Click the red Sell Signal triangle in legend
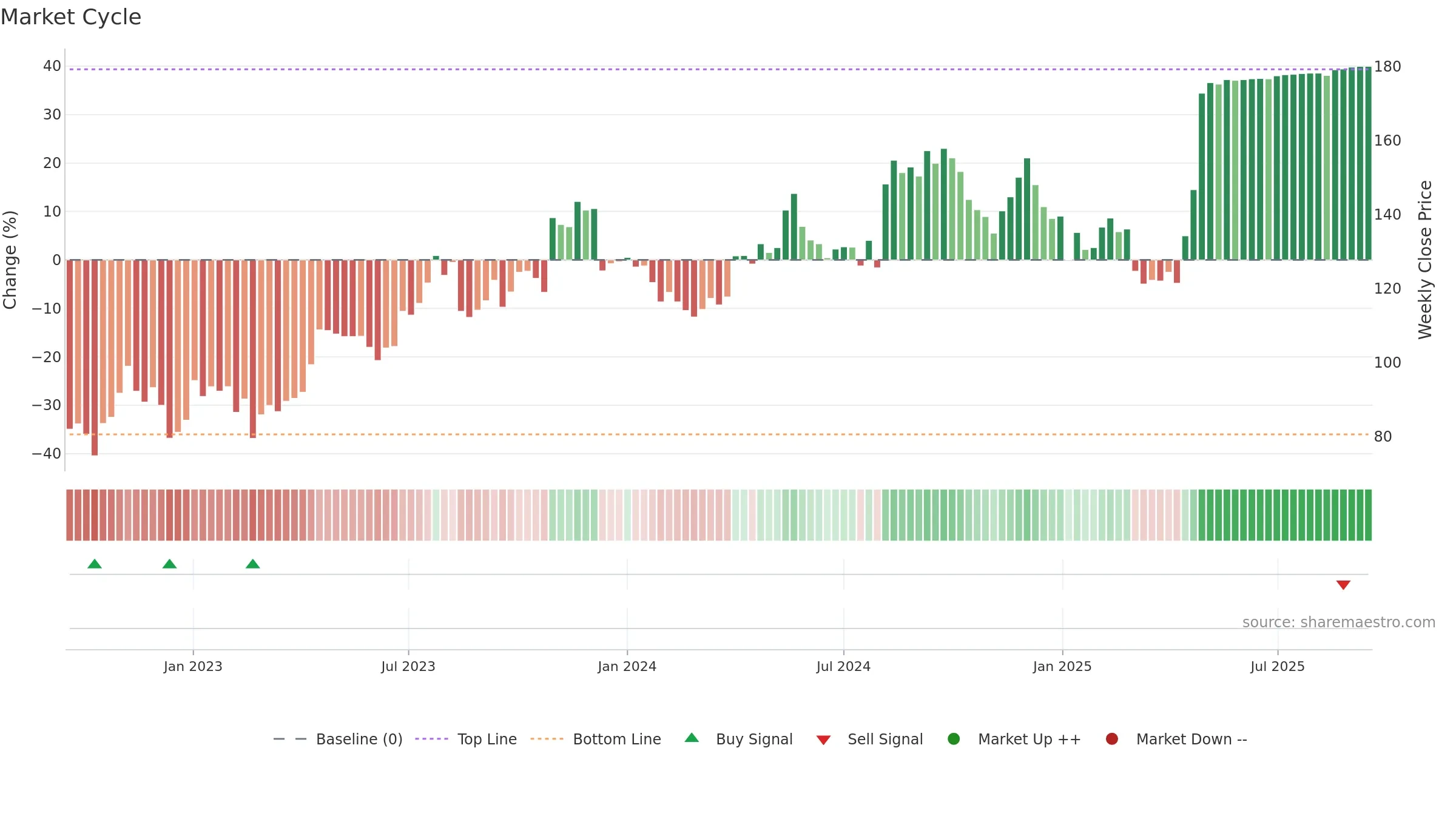1456x819 pixels. (823, 740)
